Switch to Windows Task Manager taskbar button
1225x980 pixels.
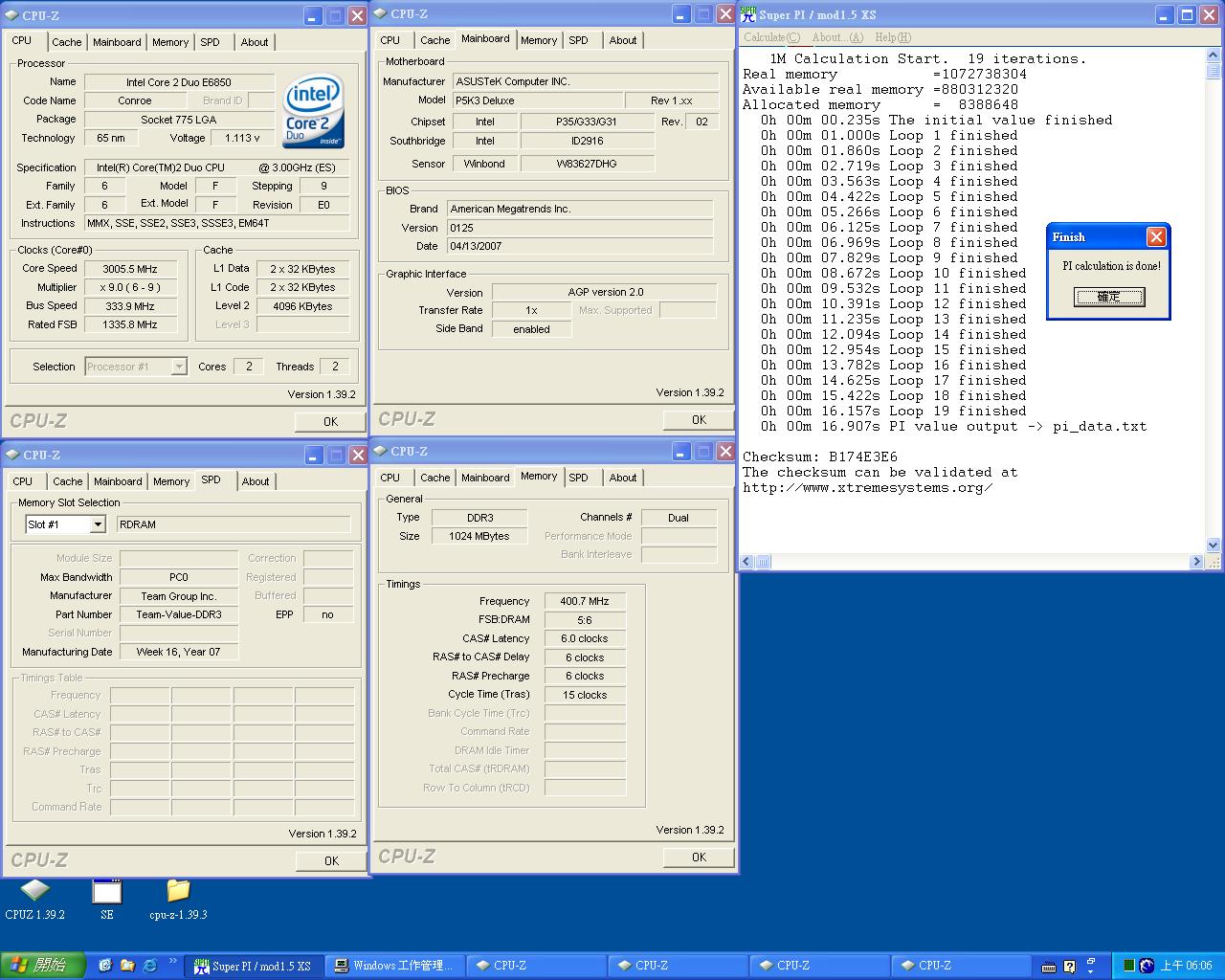[394, 966]
